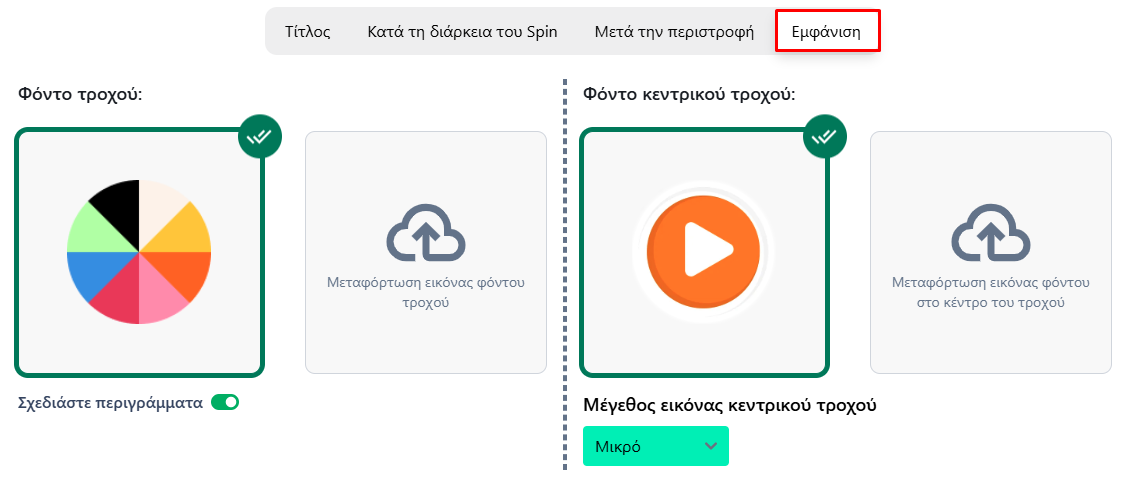Screen dimensions: 1133x482
Task: Click the checkmark badge on wheel background
Action: (260, 135)
